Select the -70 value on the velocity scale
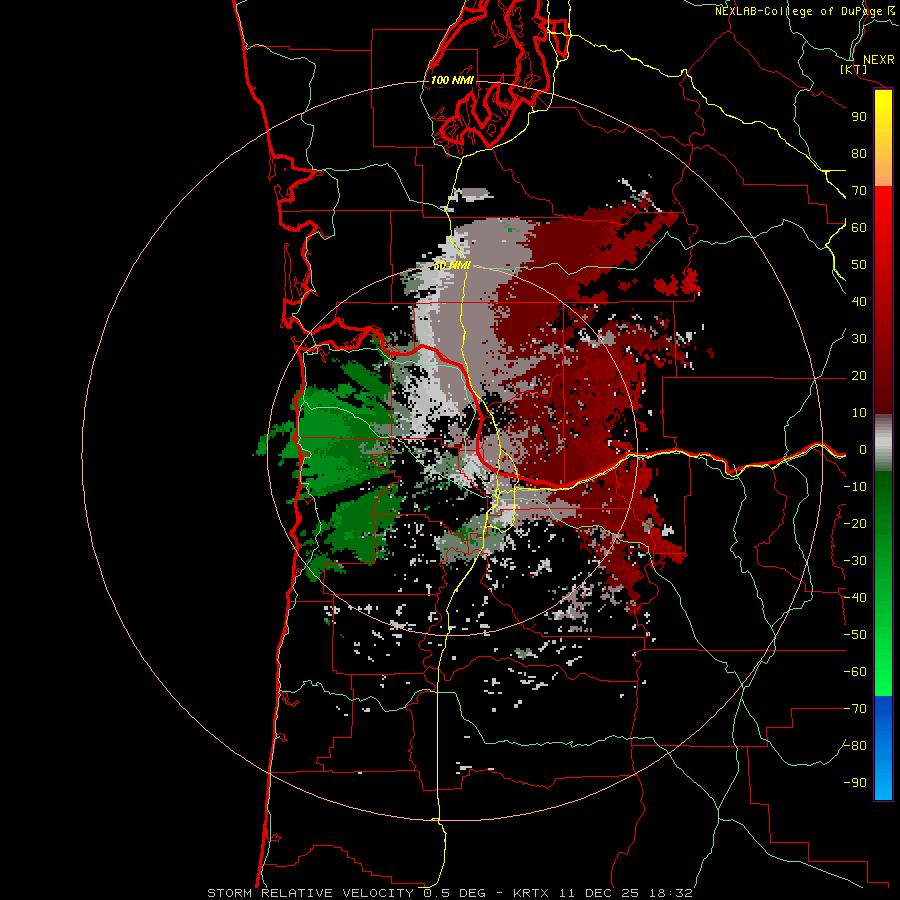Viewport: 900px width, 900px height. coord(855,709)
